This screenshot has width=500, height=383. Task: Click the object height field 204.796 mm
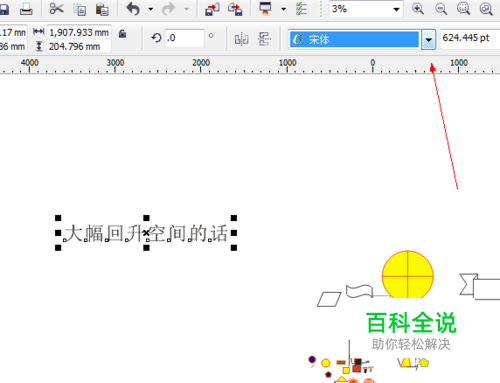[x=79, y=46]
